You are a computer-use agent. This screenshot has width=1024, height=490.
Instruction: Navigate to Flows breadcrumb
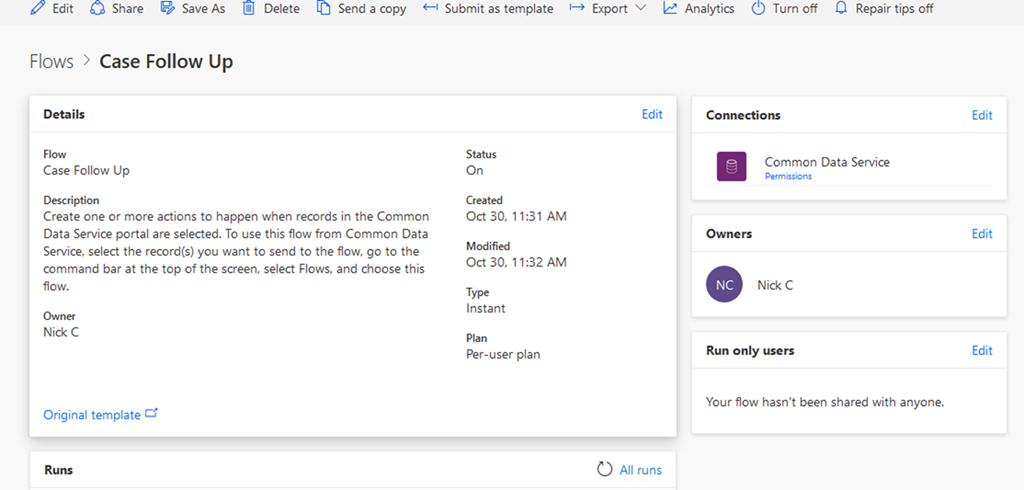tap(52, 62)
